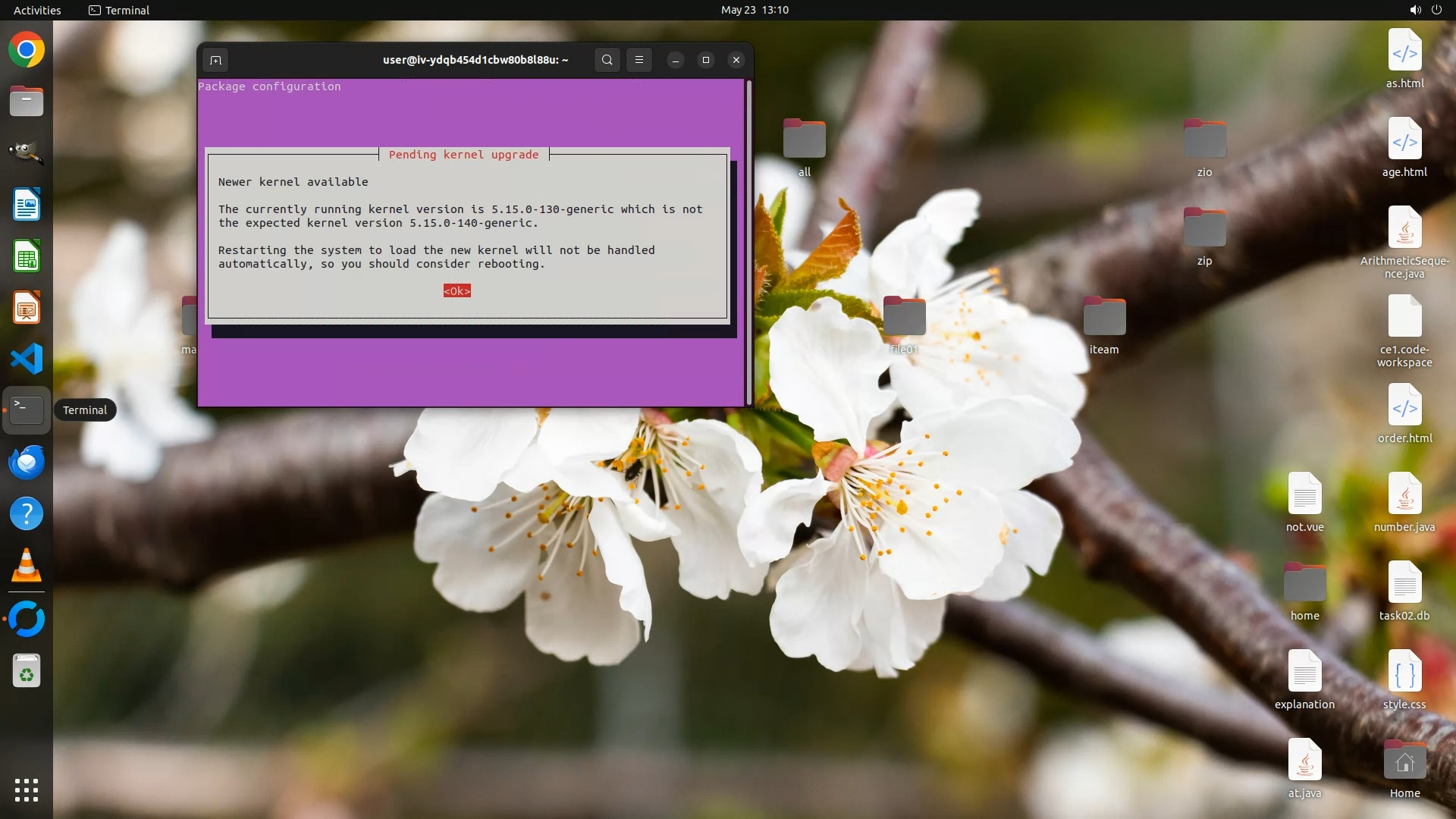This screenshot has width=1456, height=819.
Task: Select the task02.db desktop file
Action: (x=1404, y=583)
